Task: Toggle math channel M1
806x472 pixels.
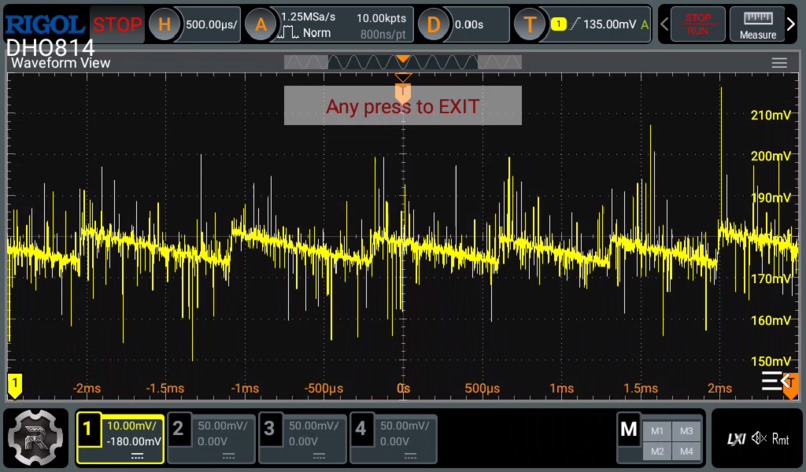Action: point(656,431)
